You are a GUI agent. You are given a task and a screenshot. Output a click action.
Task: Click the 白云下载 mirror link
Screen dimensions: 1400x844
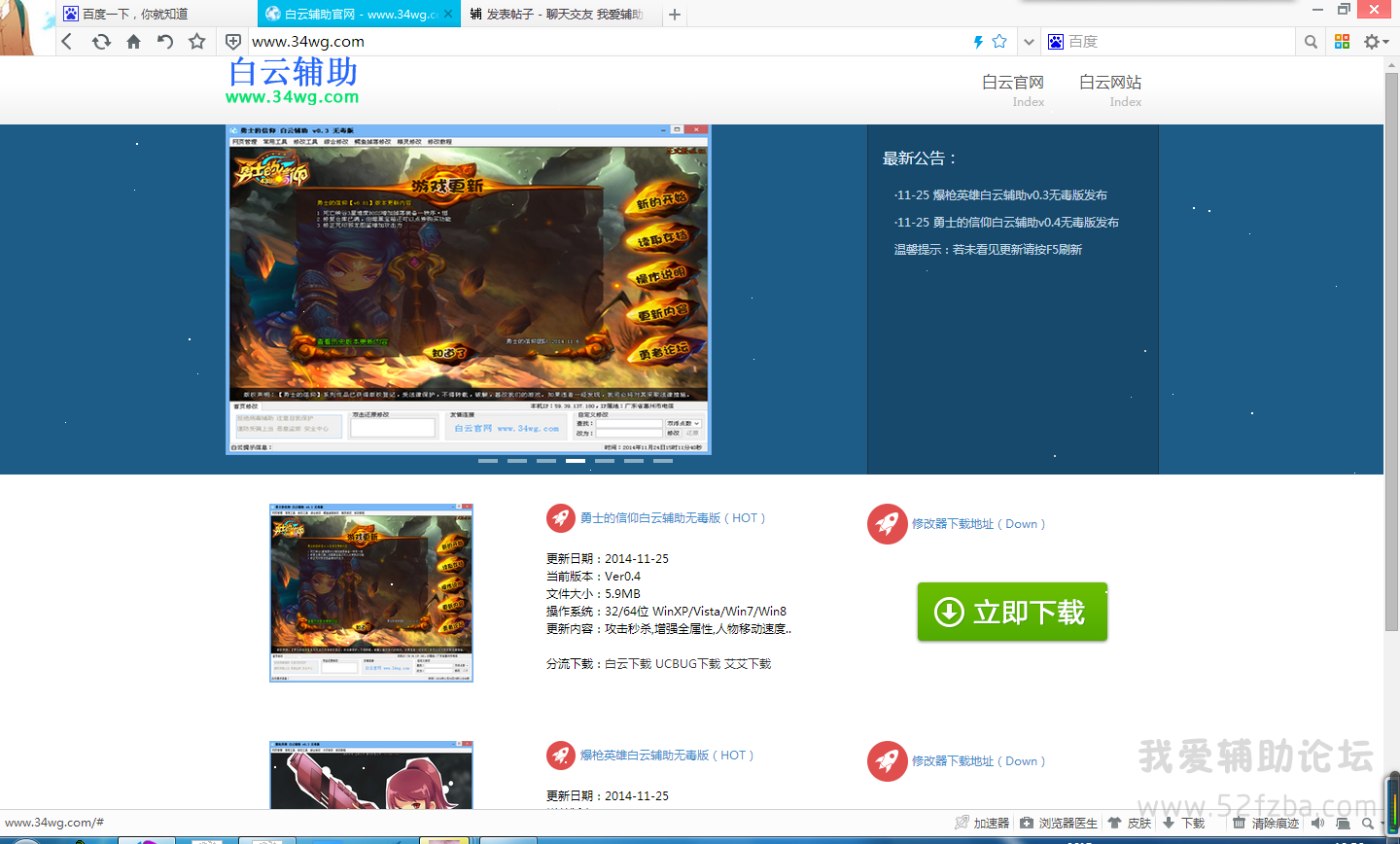point(628,664)
